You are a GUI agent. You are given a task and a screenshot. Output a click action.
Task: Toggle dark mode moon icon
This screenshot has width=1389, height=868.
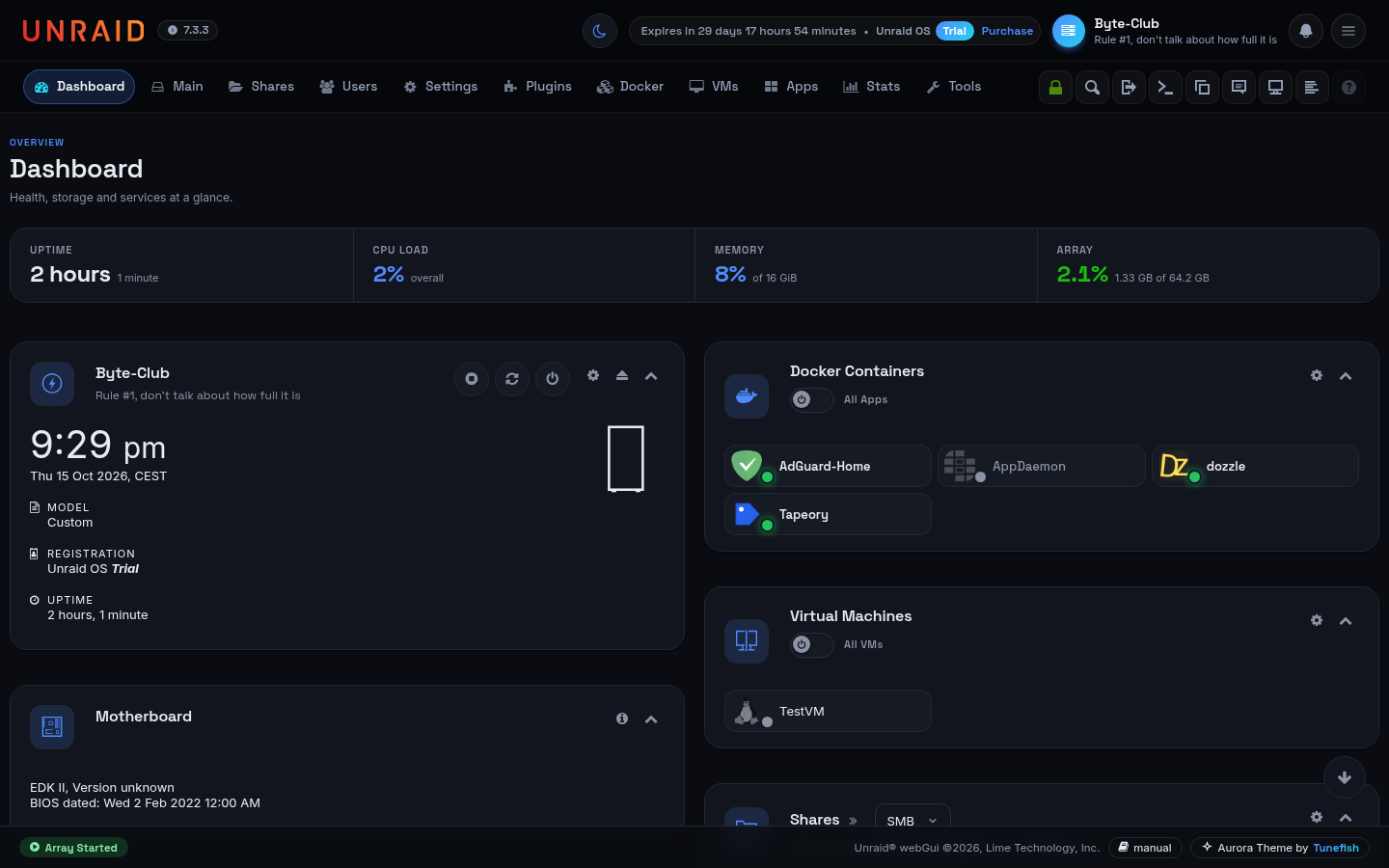coord(599,31)
